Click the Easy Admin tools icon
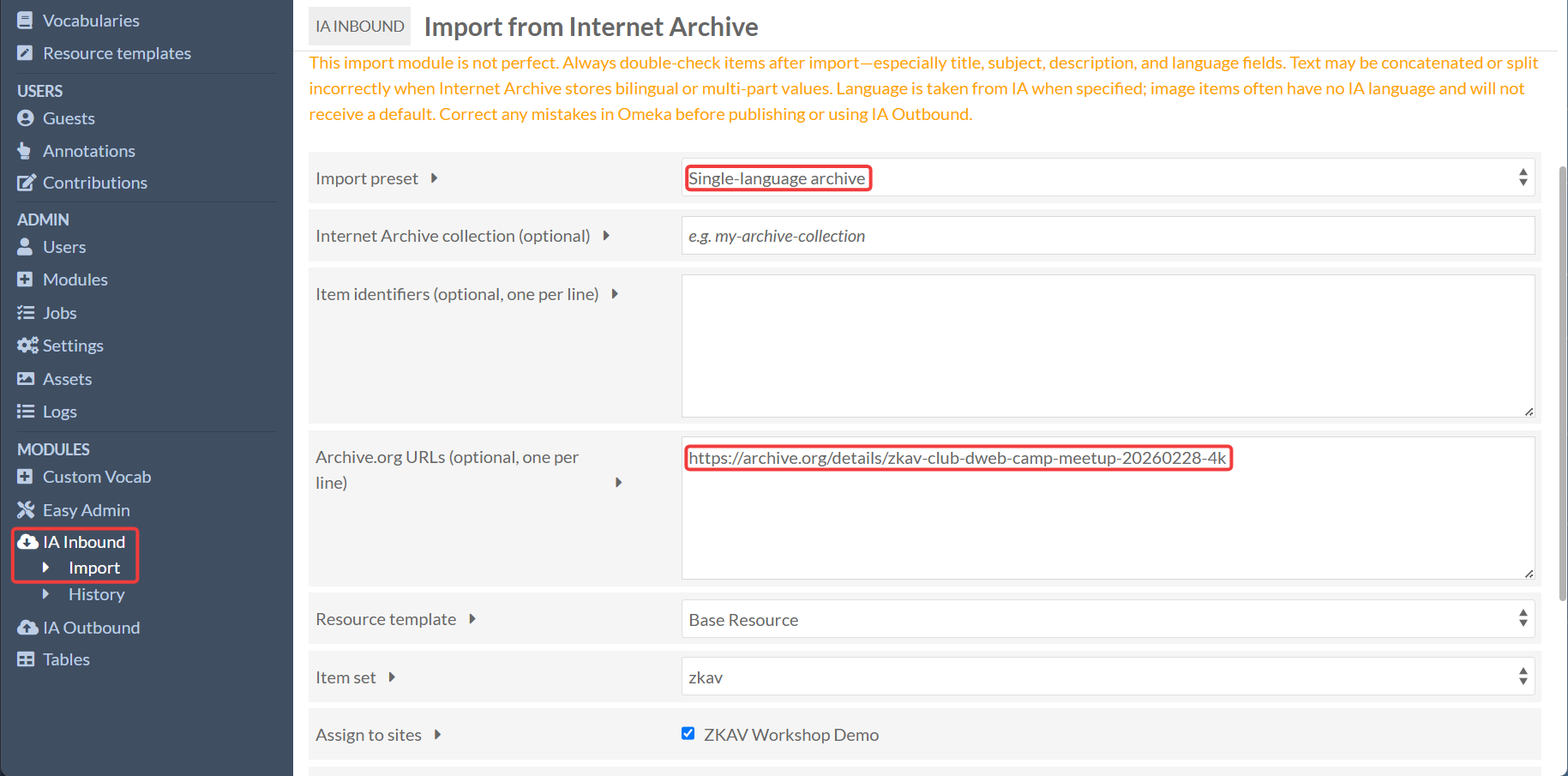 (x=26, y=510)
